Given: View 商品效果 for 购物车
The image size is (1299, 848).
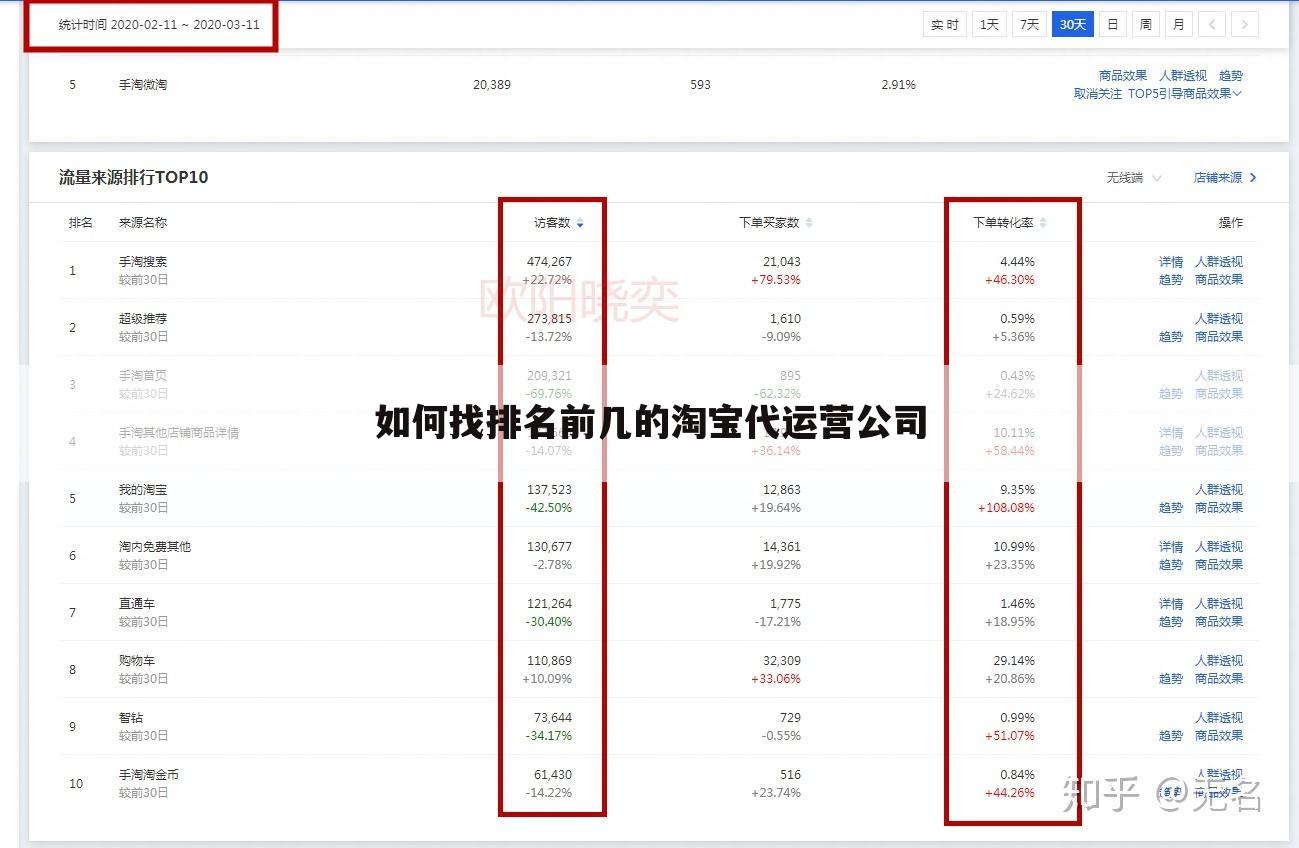Looking at the screenshot, I should (x=1219, y=679).
